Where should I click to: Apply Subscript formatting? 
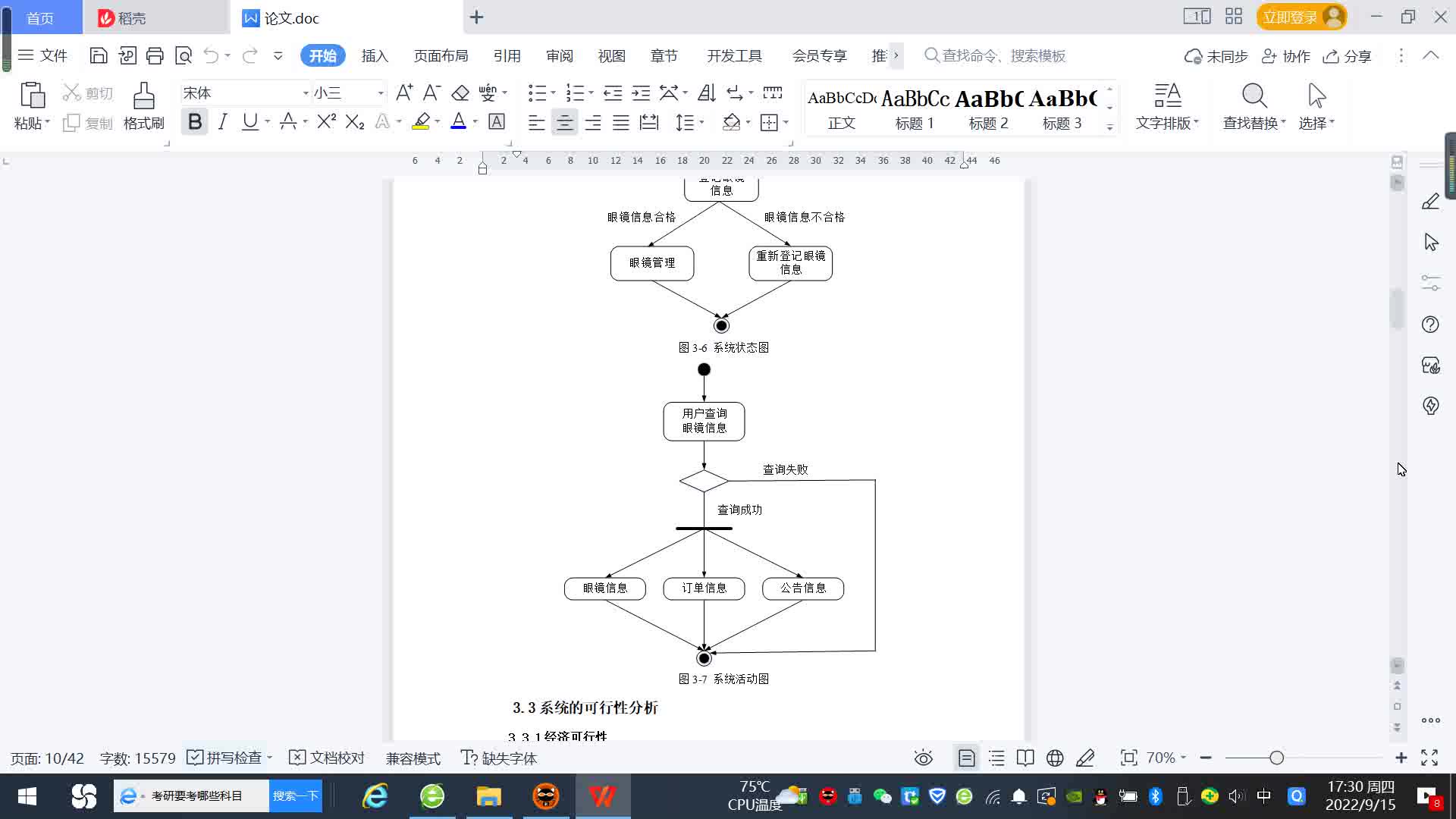tap(354, 121)
